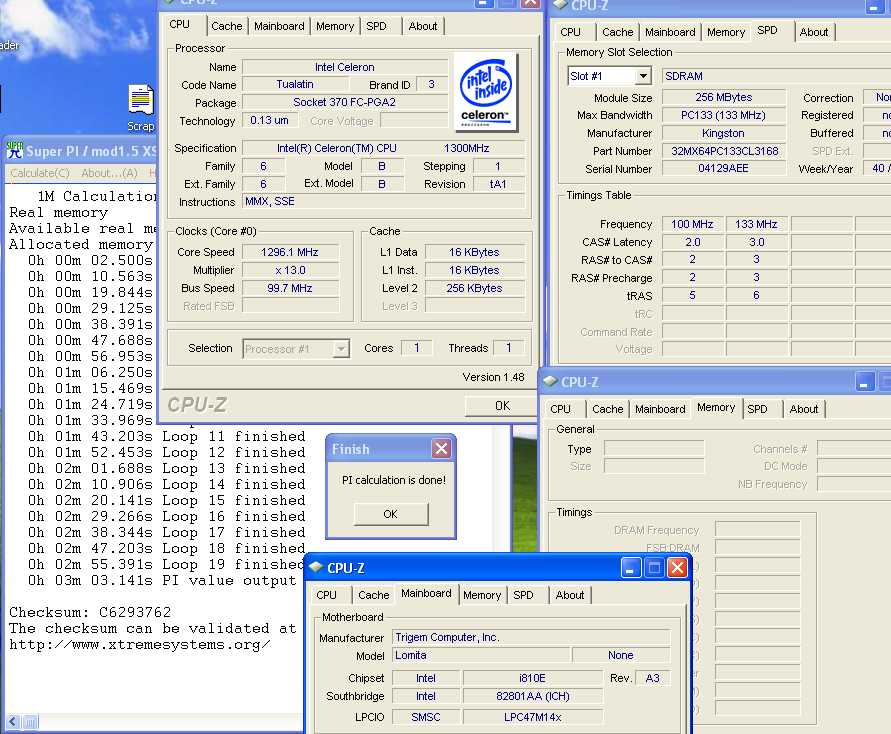Select Cache tab in CPU-Z SPD window
891x734 pixels.
[x=618, y=32]
